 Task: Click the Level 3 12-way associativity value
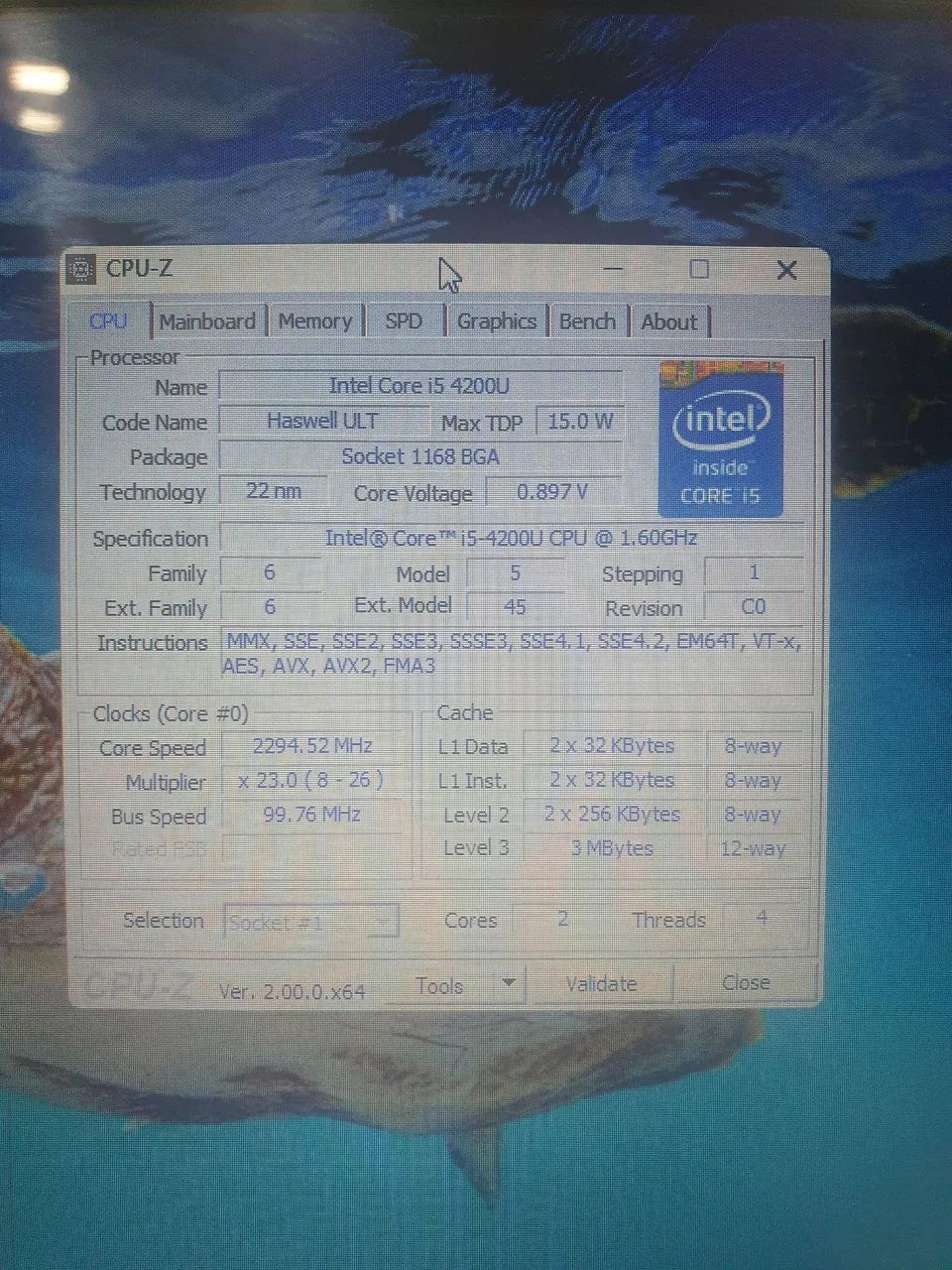(x=754, y=848)
